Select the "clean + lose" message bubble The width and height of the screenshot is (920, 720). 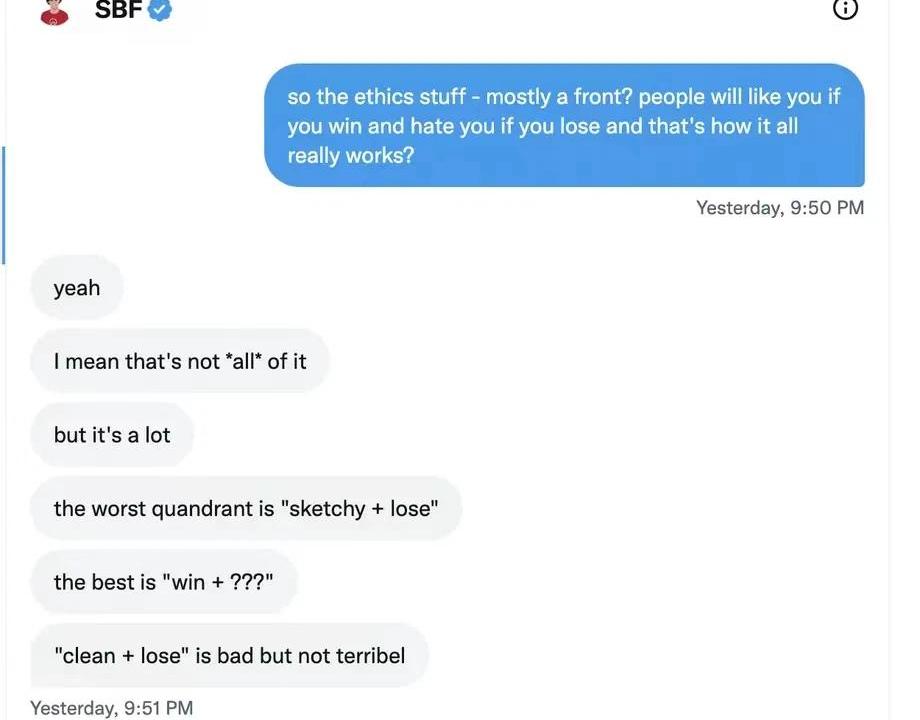point(230,656)
